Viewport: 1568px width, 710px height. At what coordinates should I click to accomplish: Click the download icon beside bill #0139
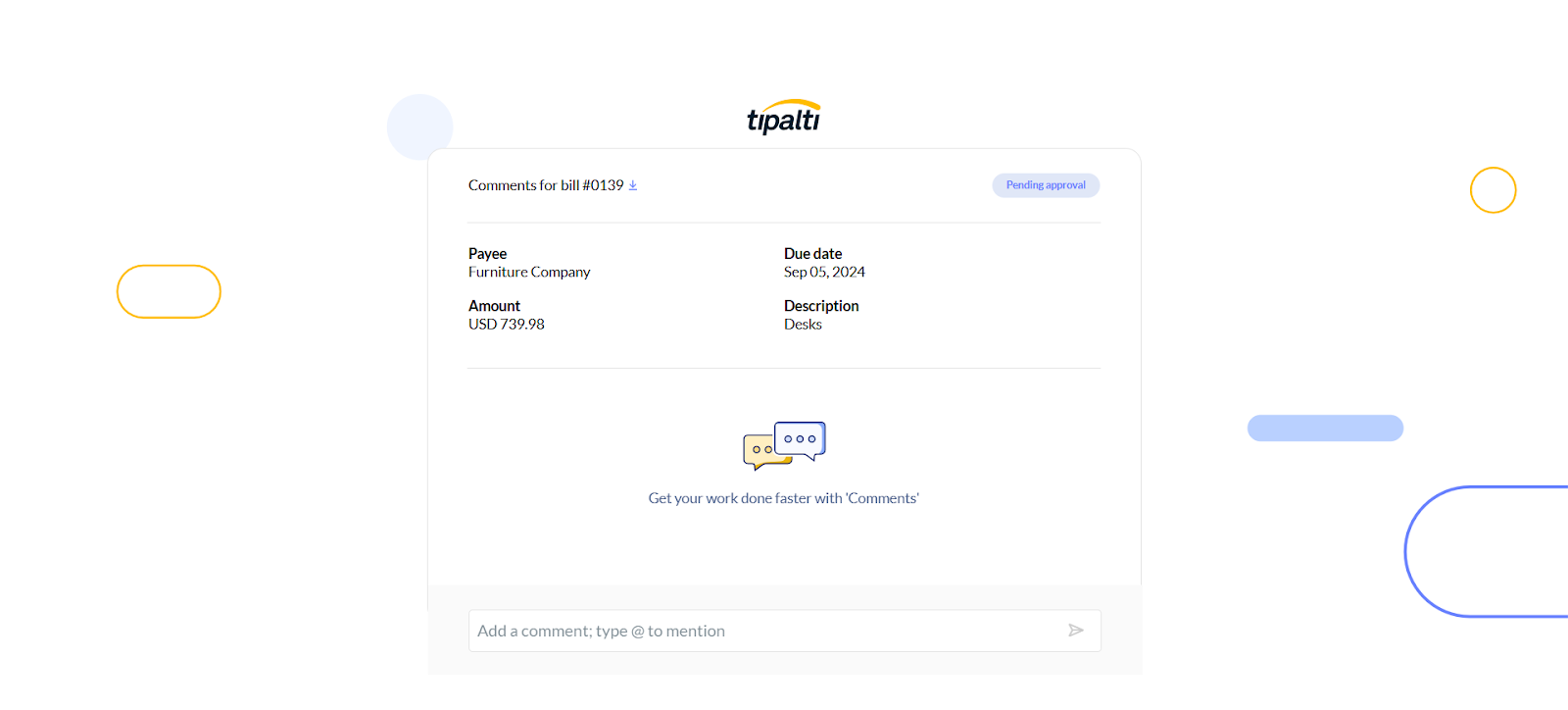(x=633, y=185)
